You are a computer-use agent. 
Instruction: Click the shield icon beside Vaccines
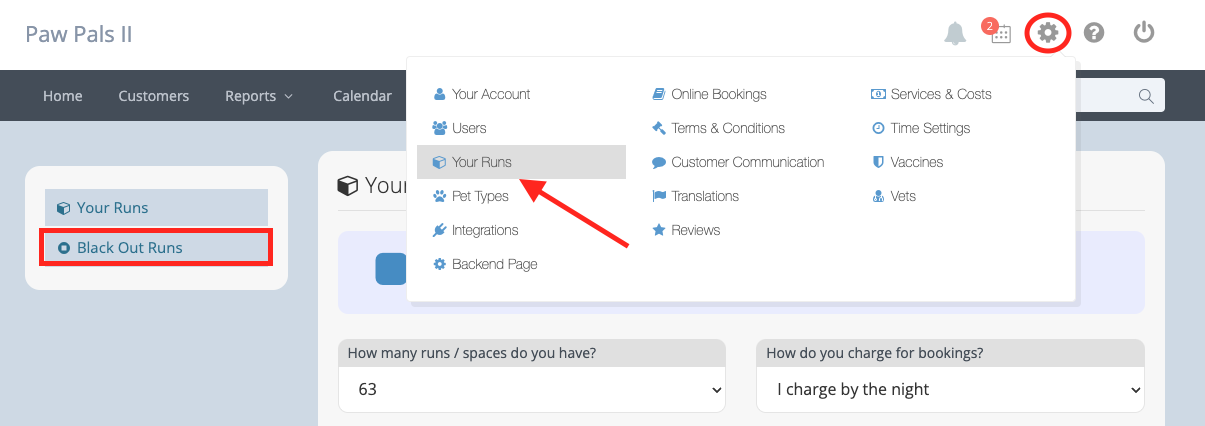coord(878,162)
